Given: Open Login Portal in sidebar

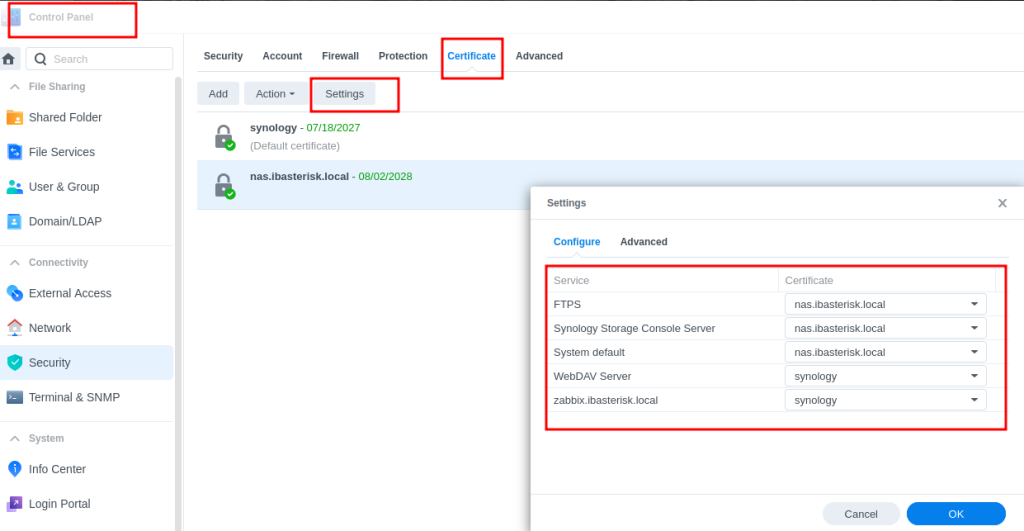Looking at the screenshot, I should tap(87, 504).
